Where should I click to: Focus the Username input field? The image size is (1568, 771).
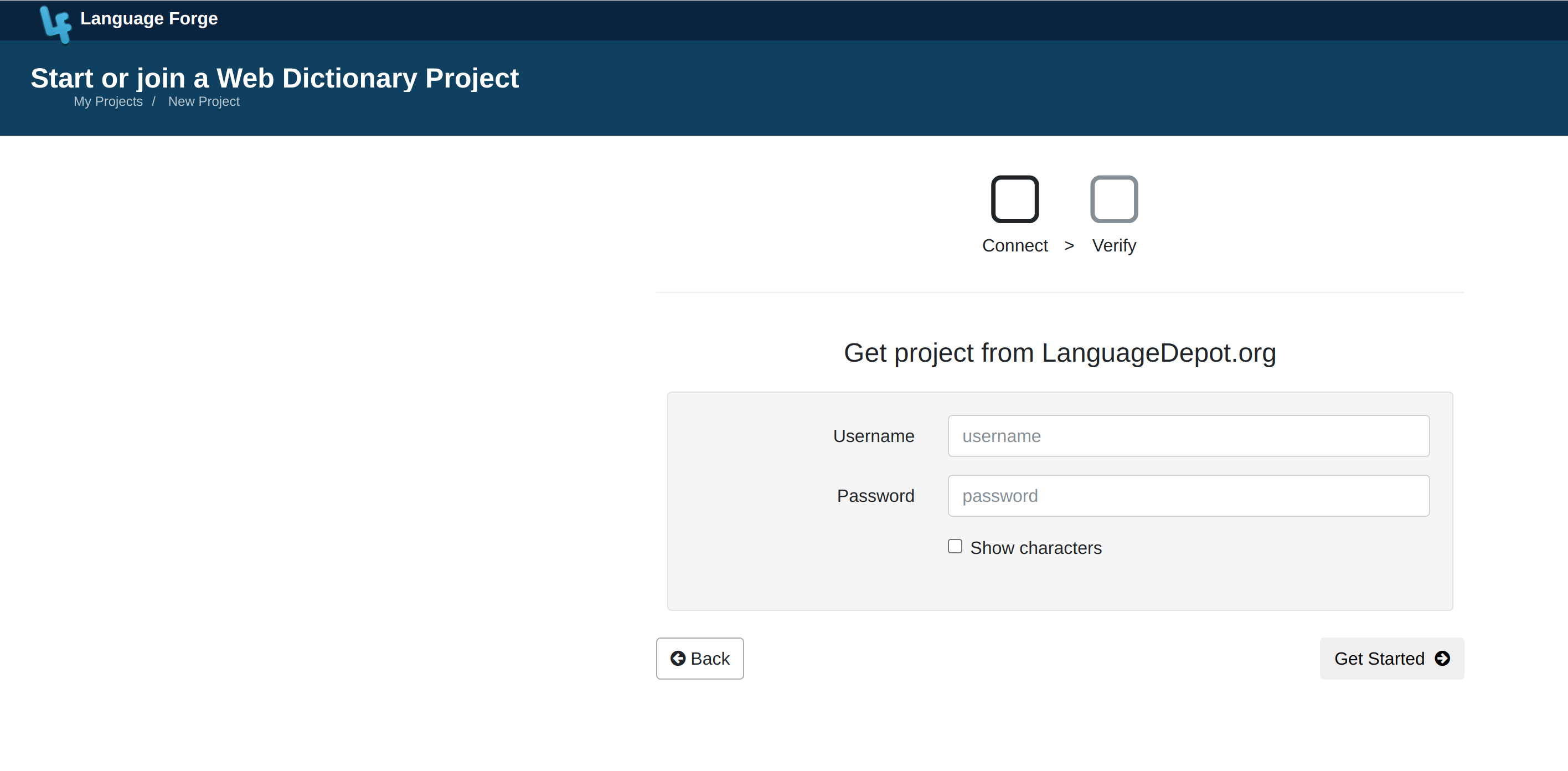tap(1188, 436)
